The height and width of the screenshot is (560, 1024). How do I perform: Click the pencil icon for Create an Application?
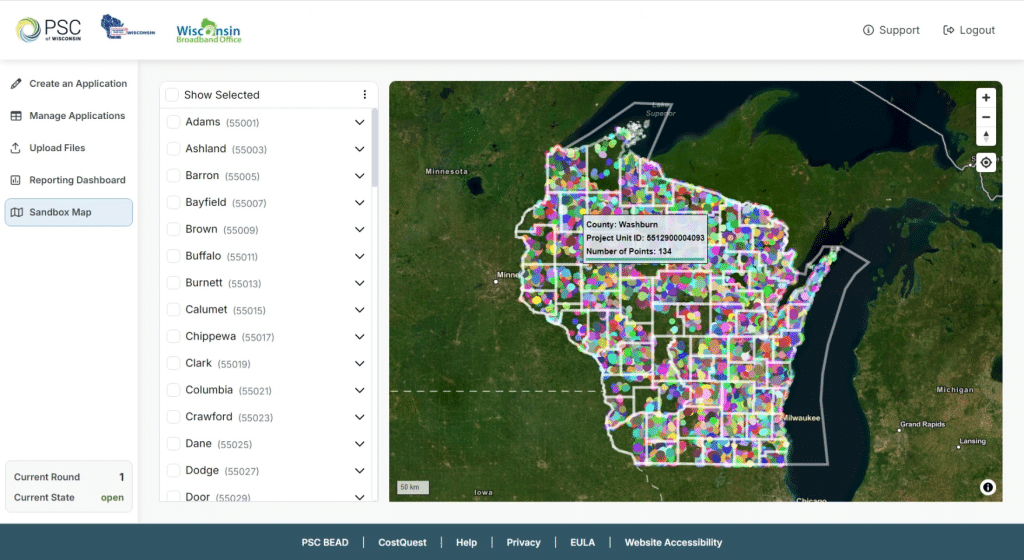pos(16,84)
